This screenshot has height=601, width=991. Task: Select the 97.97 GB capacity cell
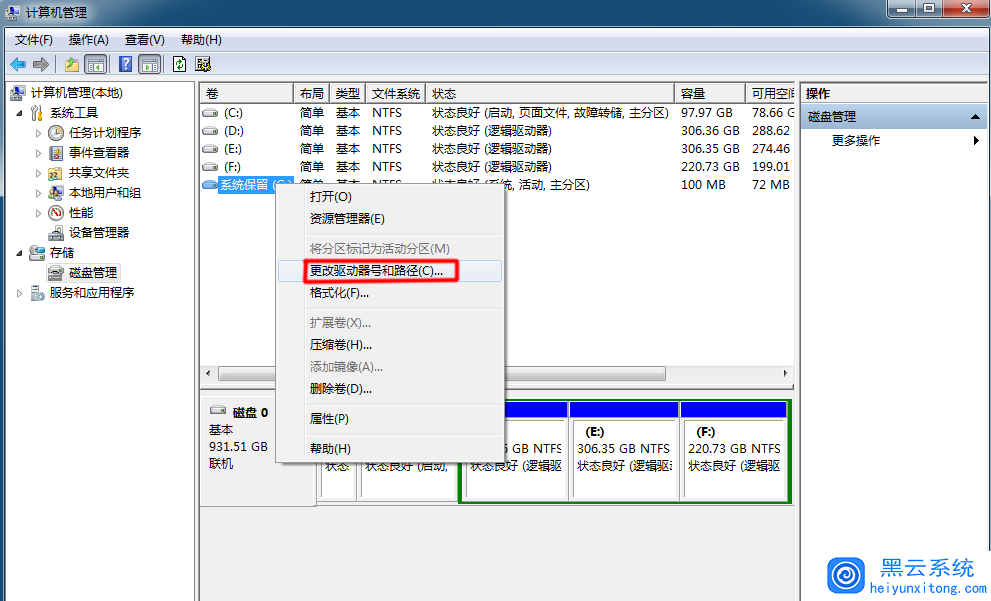[707, 113]
